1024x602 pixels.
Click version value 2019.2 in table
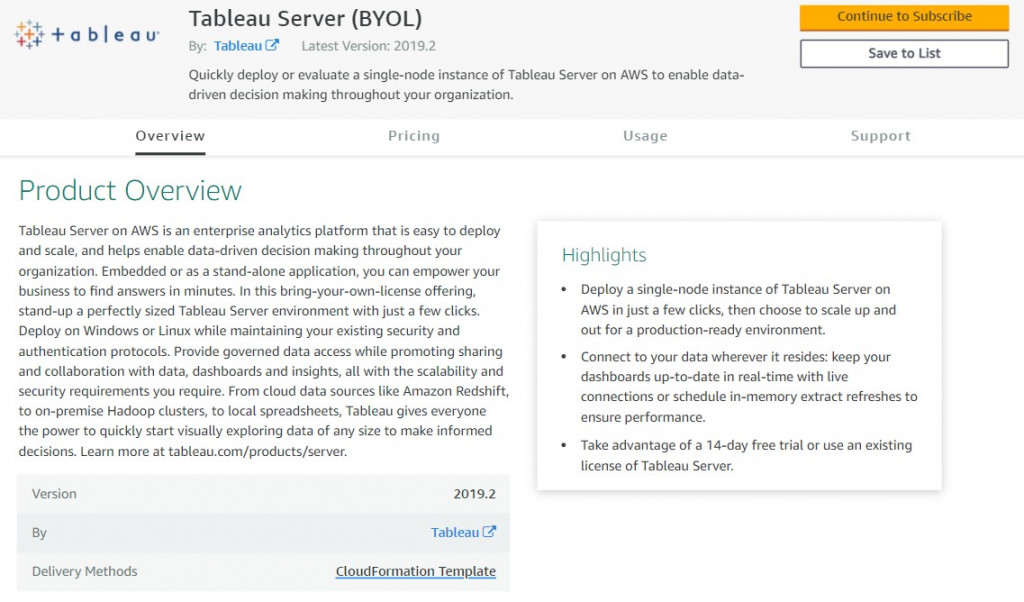click(475, 494)
